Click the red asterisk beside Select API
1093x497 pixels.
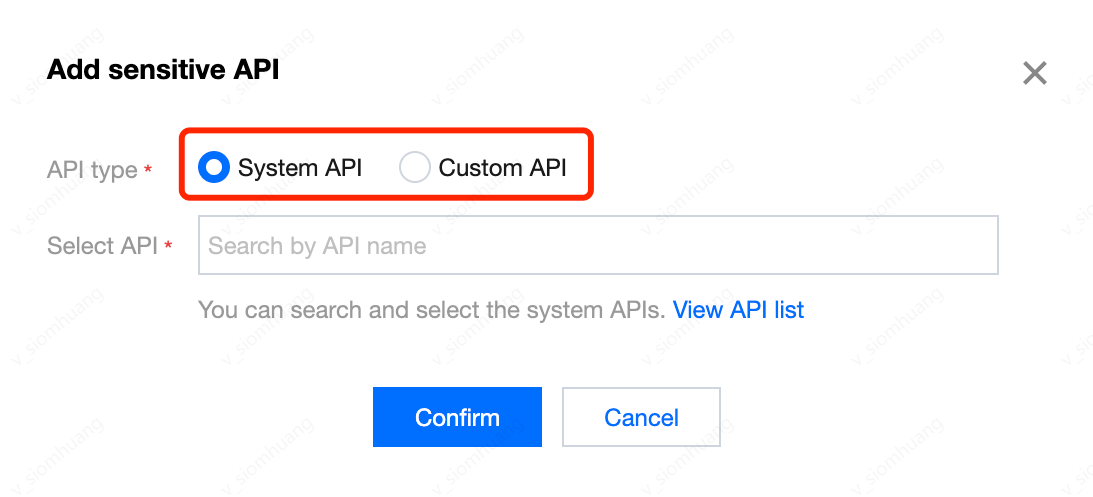click(x=168, y=246)
